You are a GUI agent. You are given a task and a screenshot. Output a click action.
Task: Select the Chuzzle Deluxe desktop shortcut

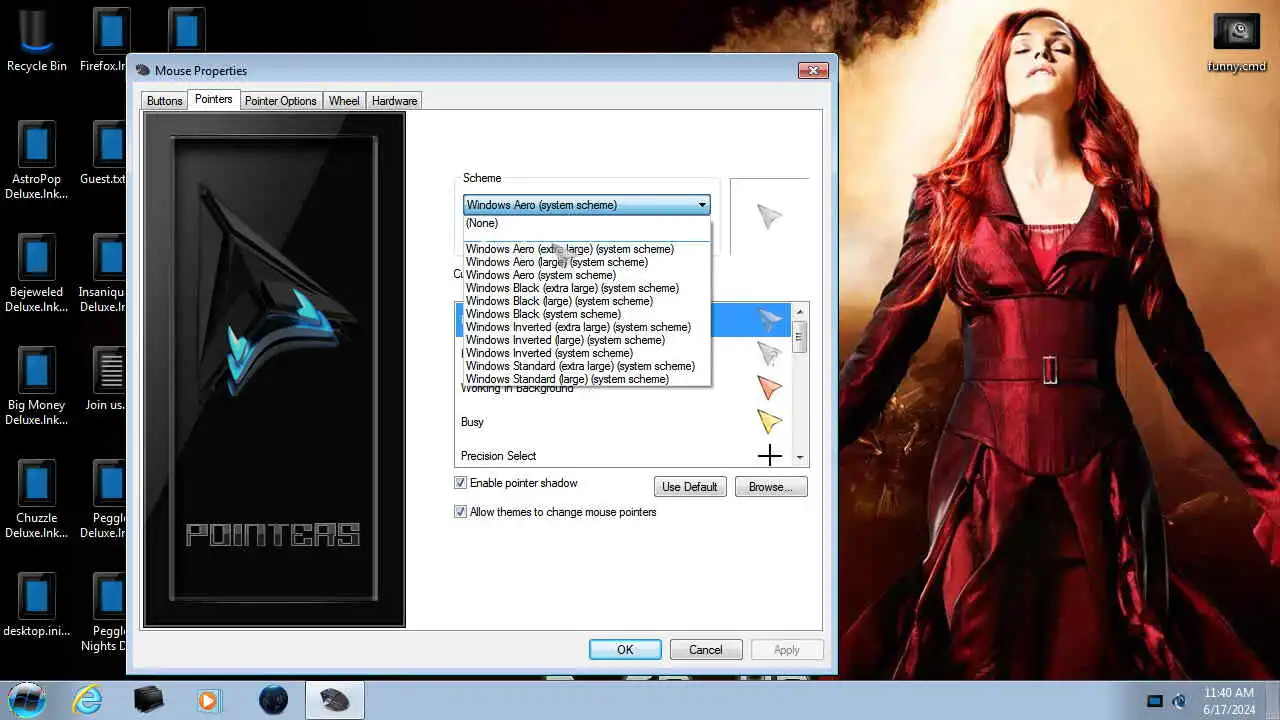coord(36,499)
